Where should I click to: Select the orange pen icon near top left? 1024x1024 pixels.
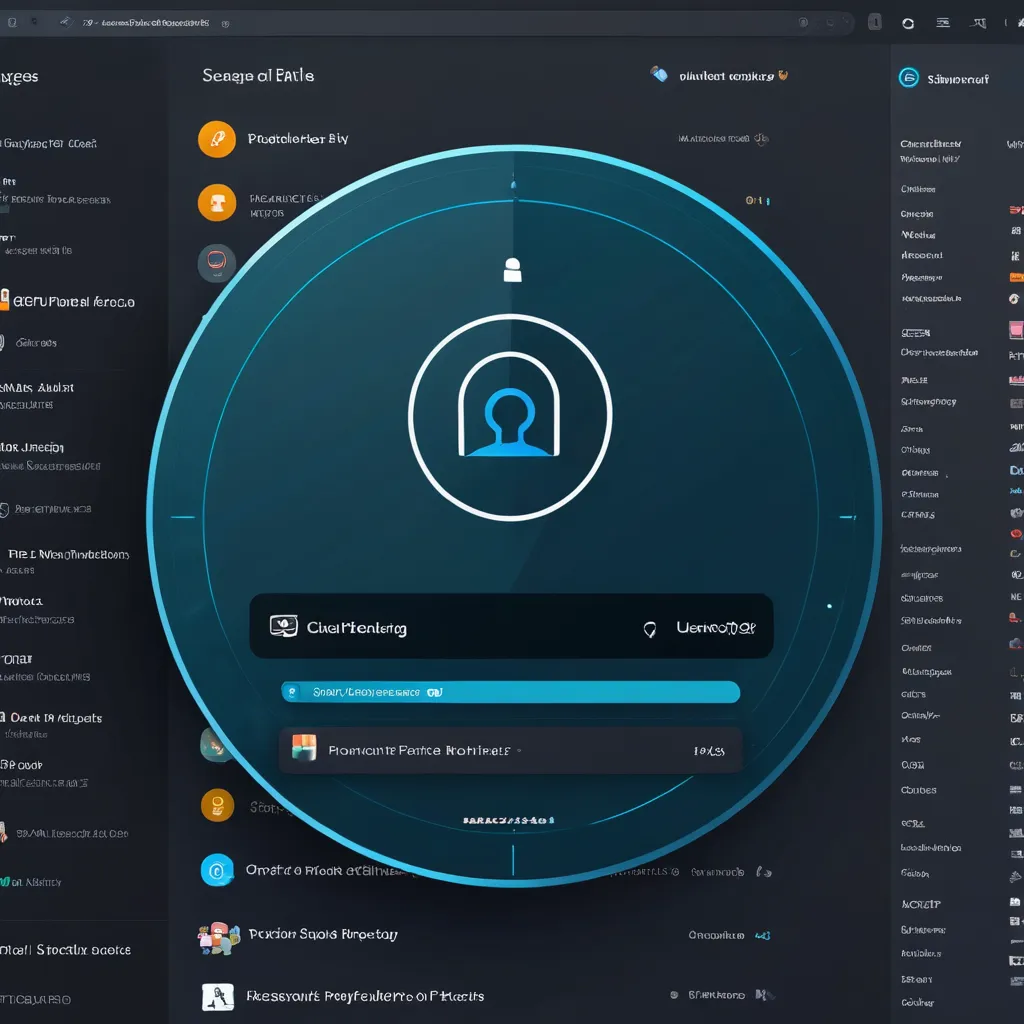pyautogui.click(x=216, y=139)
